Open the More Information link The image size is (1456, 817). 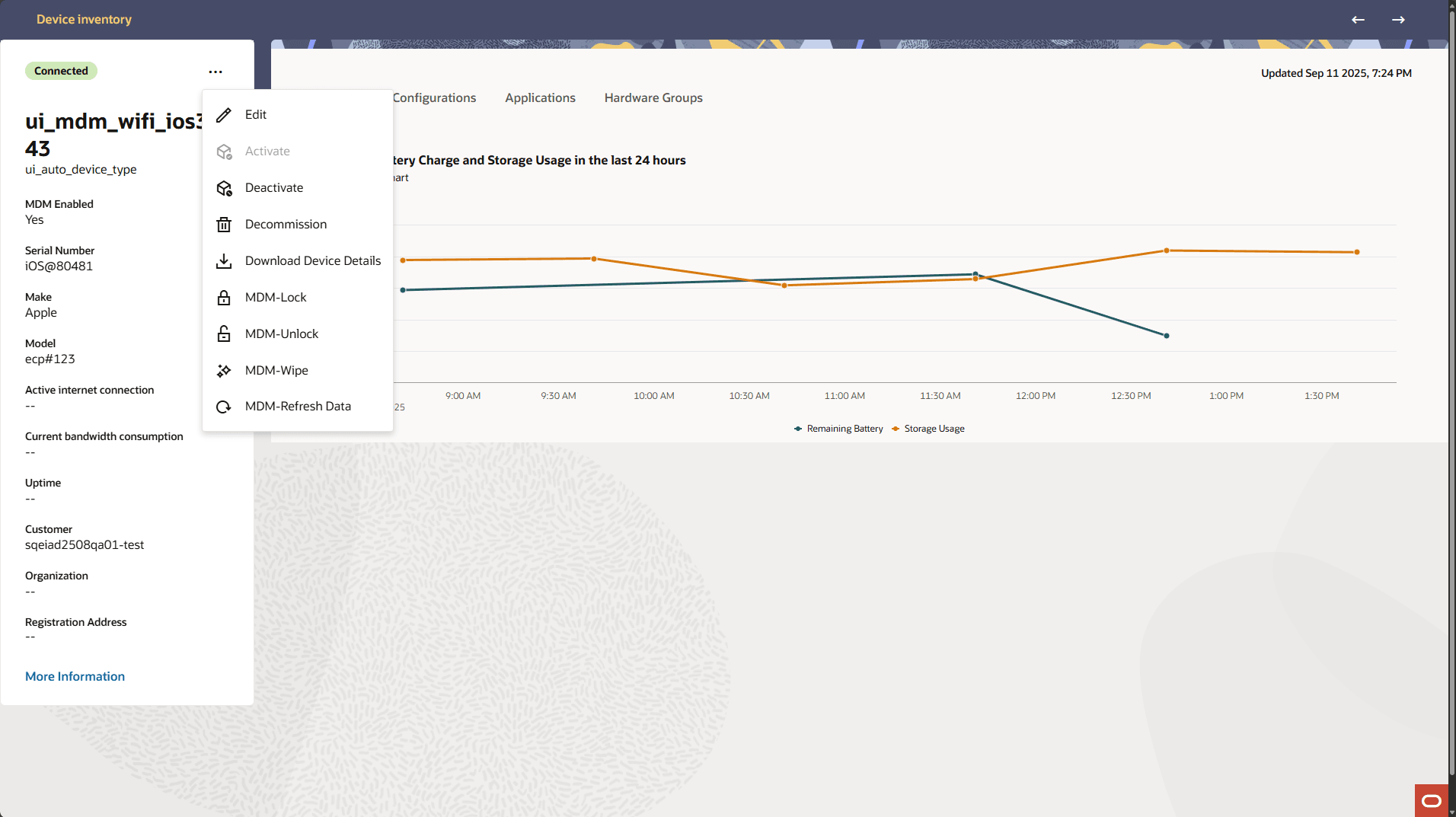(75, 676)
